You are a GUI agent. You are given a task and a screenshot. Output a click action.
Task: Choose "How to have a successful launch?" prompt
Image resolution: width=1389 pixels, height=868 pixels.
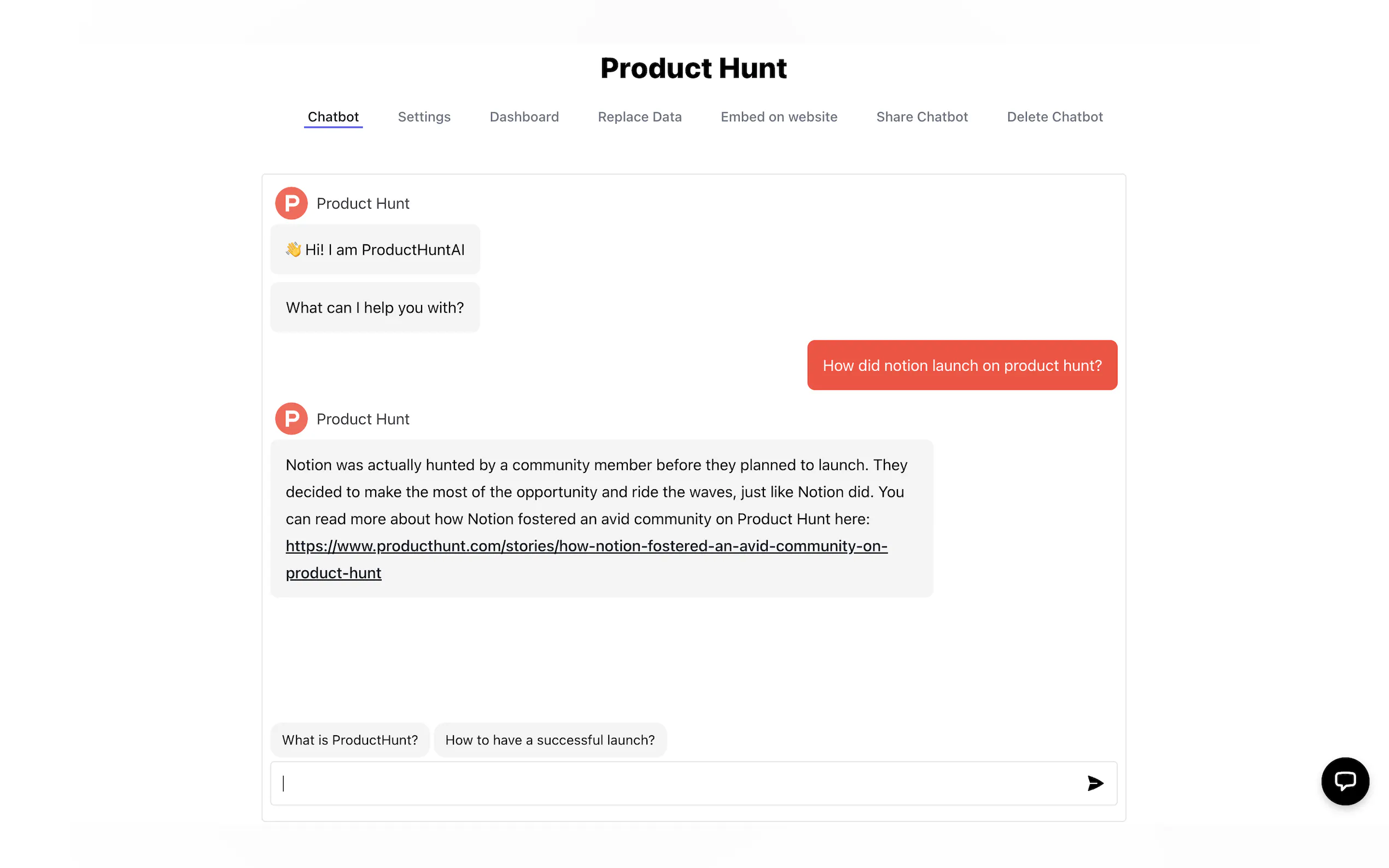550,740
